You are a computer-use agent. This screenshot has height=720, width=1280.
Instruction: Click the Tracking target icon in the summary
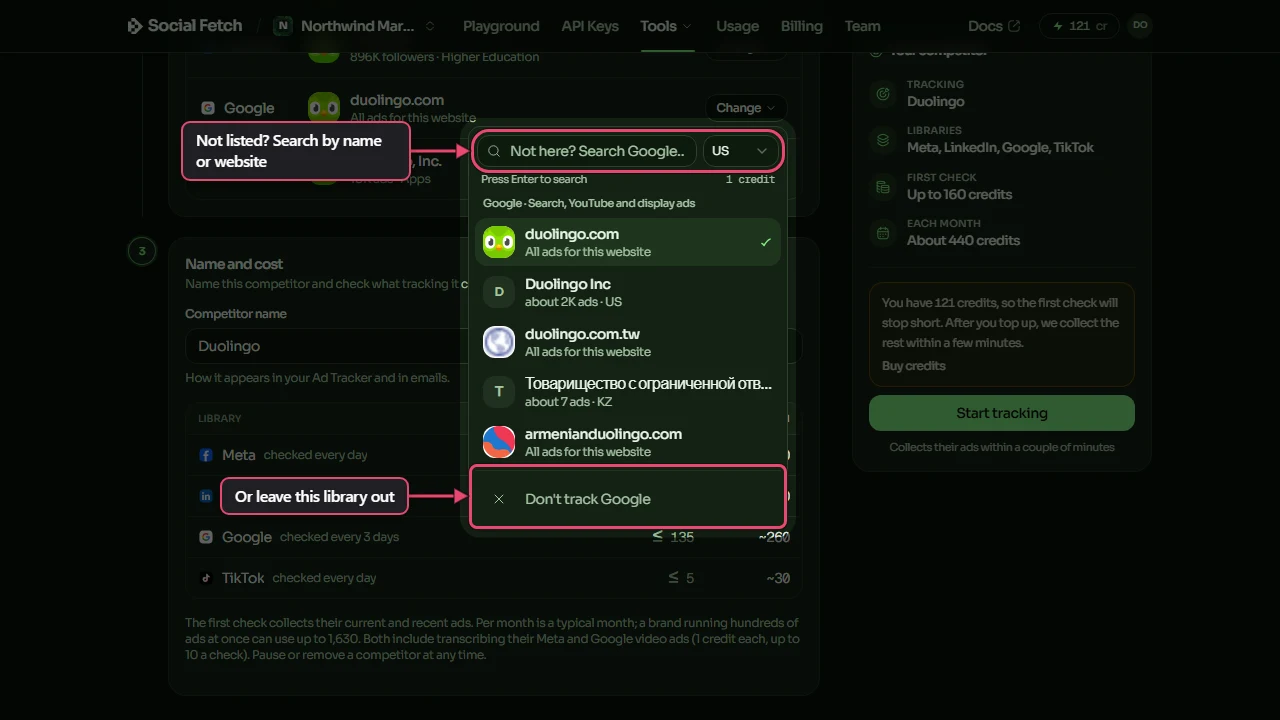pos(883,94)
